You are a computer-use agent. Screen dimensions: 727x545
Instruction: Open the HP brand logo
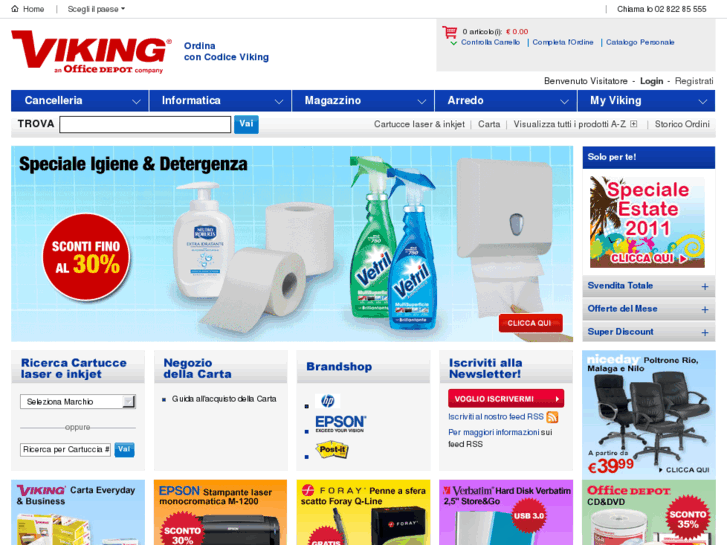[327, 401]
